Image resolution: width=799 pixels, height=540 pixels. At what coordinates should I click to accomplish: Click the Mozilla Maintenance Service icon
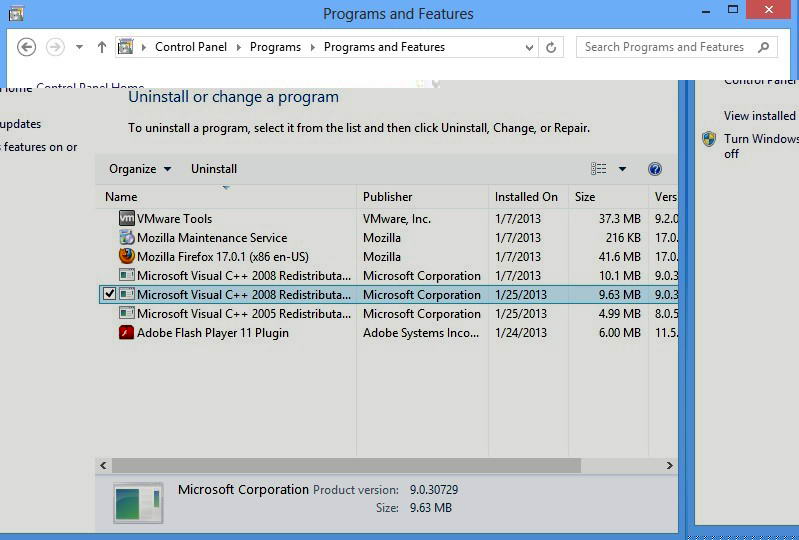[x=126, y=237]
